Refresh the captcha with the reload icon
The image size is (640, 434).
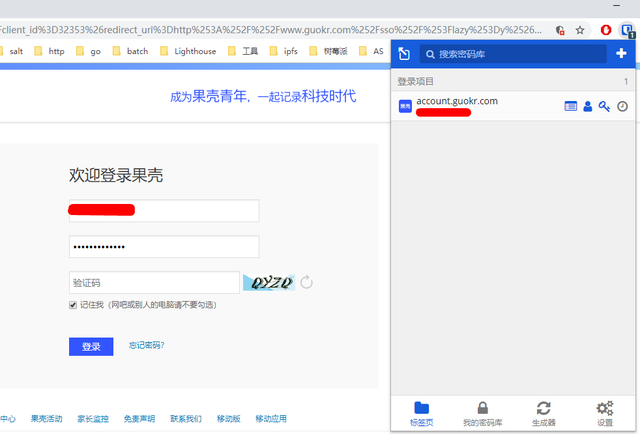306,282
